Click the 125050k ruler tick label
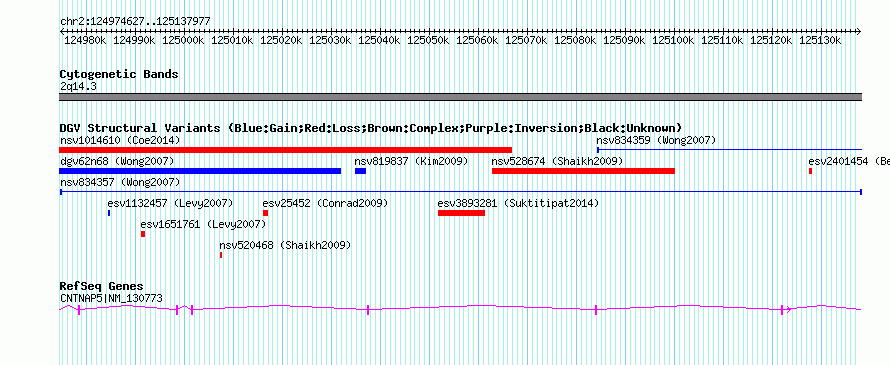Screen dimensions: 890x365 pos(429,40)
